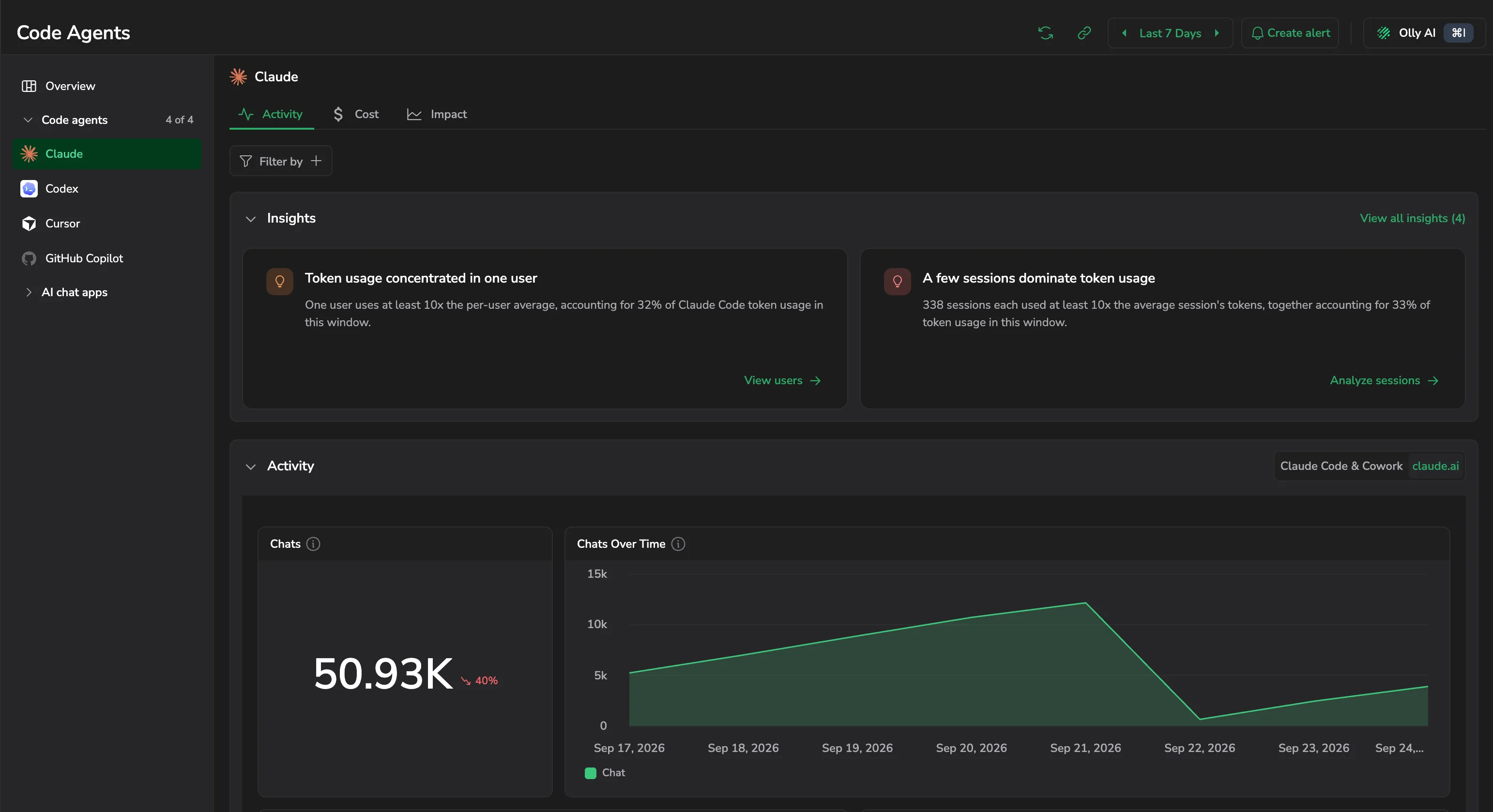
Task: Click the 40% decrease indicator
Action: click(x=479, y=680)
